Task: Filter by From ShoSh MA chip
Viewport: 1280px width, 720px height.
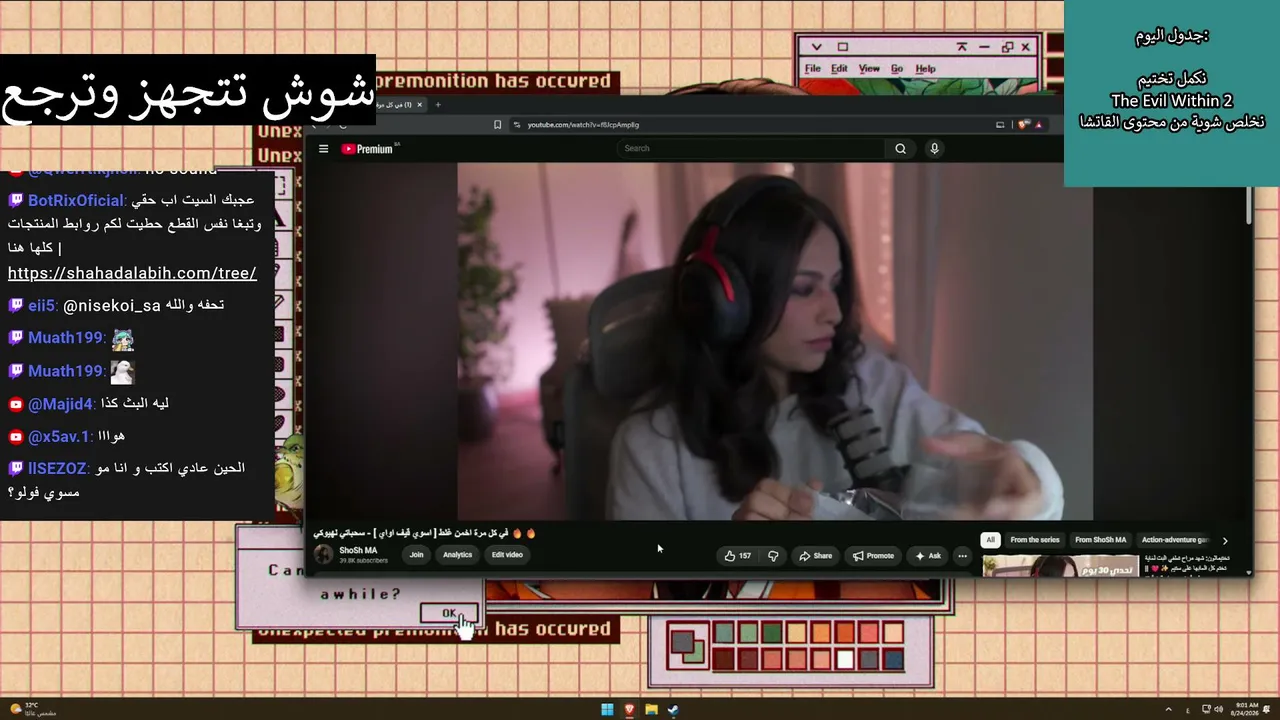Action: (x=1101, y=540)
